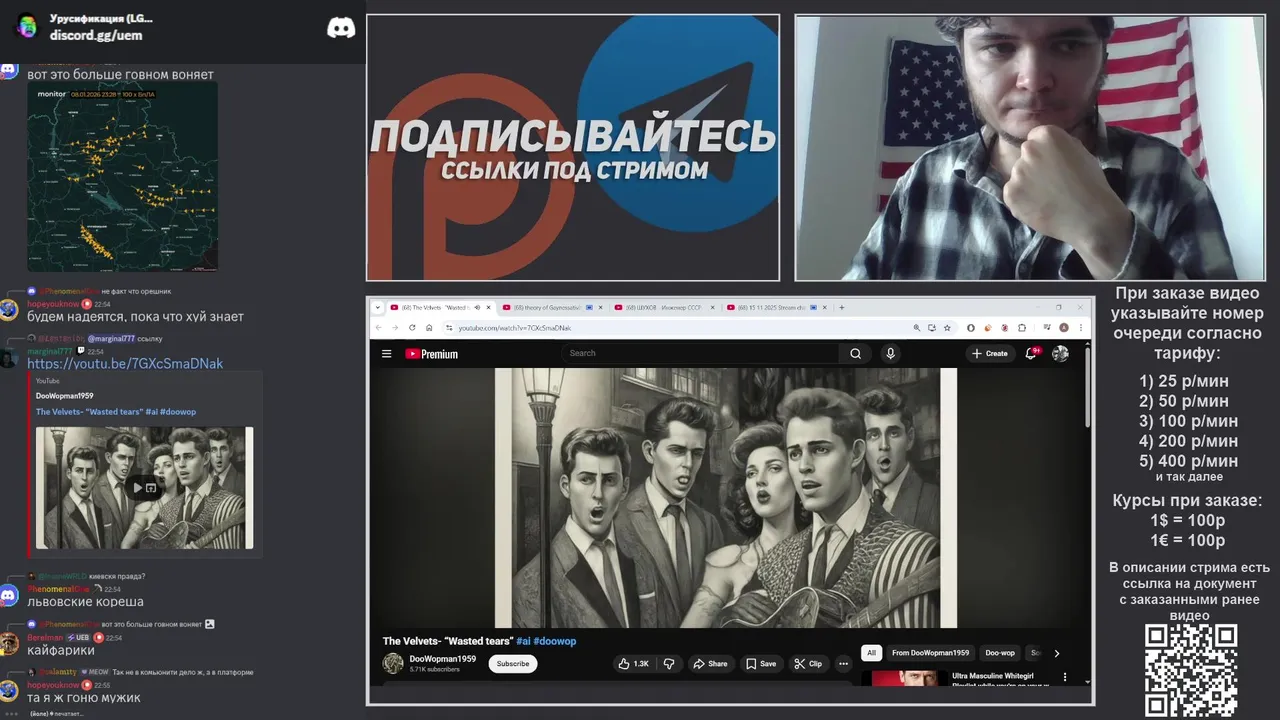1280x720 pixels.
Task: Open DooWopman1959 channel name link
Action: (443, 659)
